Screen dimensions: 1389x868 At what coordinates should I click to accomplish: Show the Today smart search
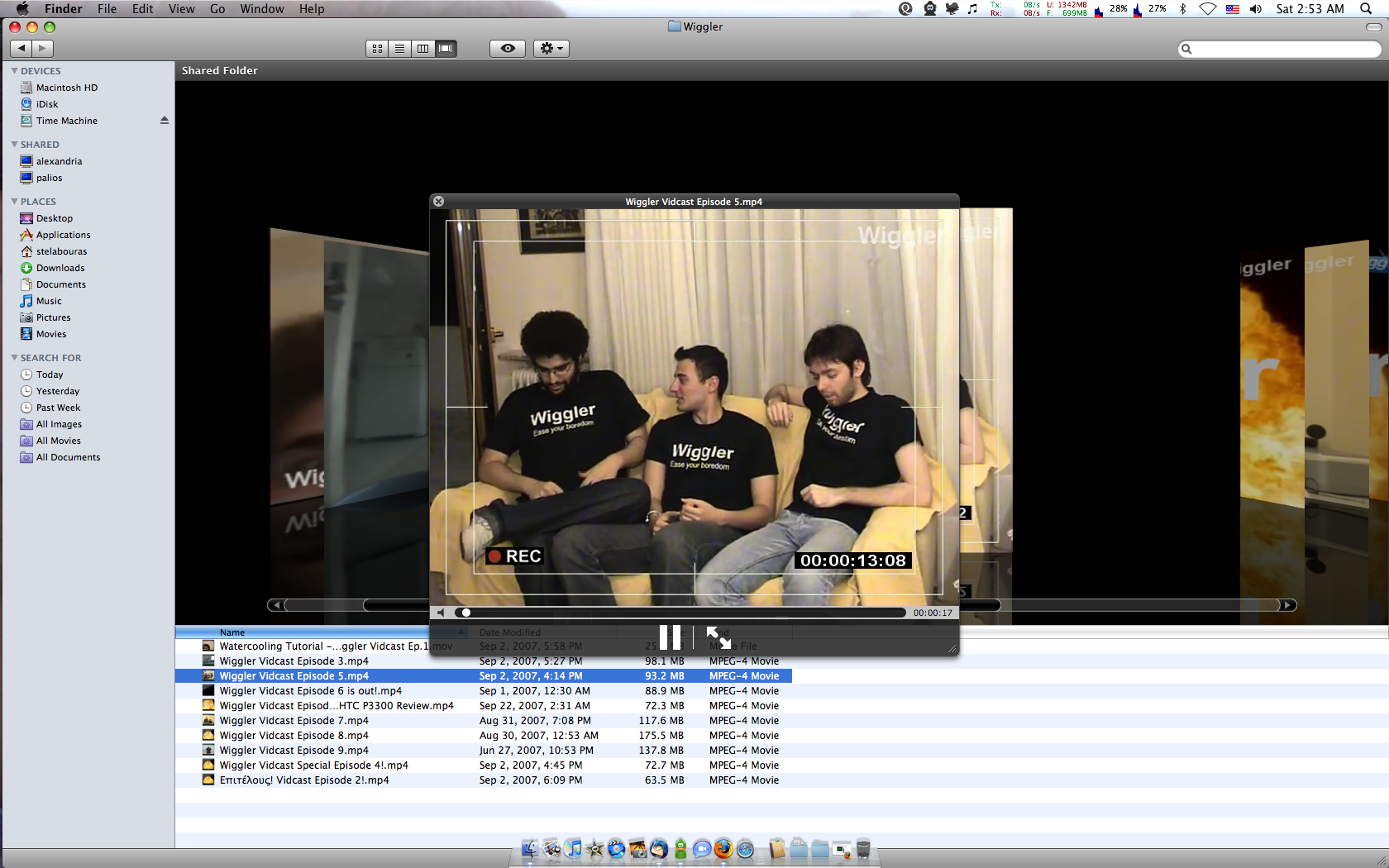(x=50, y=374)
